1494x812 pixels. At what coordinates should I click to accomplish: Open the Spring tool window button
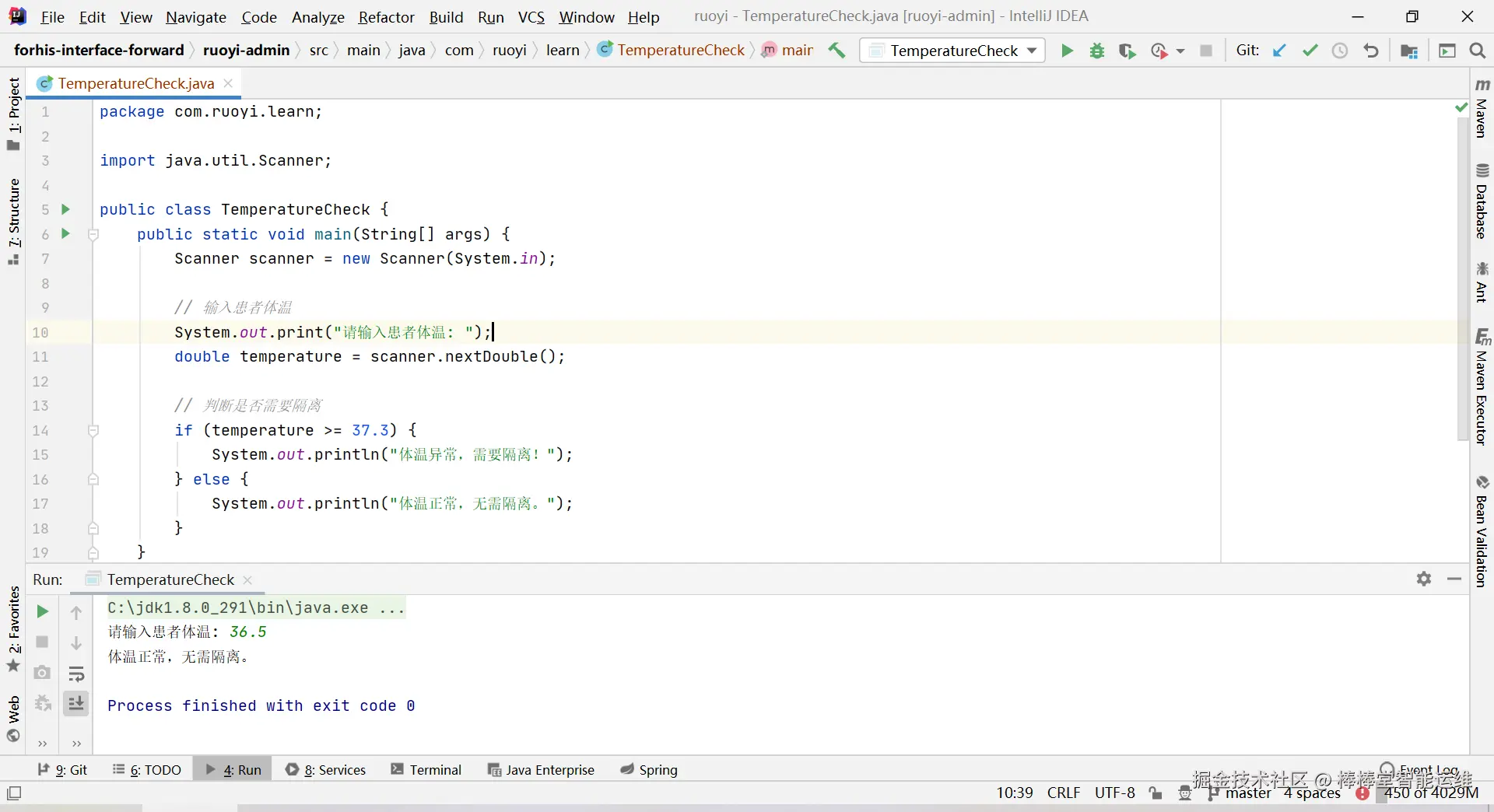pyautogui.click(x=650, y=769)
